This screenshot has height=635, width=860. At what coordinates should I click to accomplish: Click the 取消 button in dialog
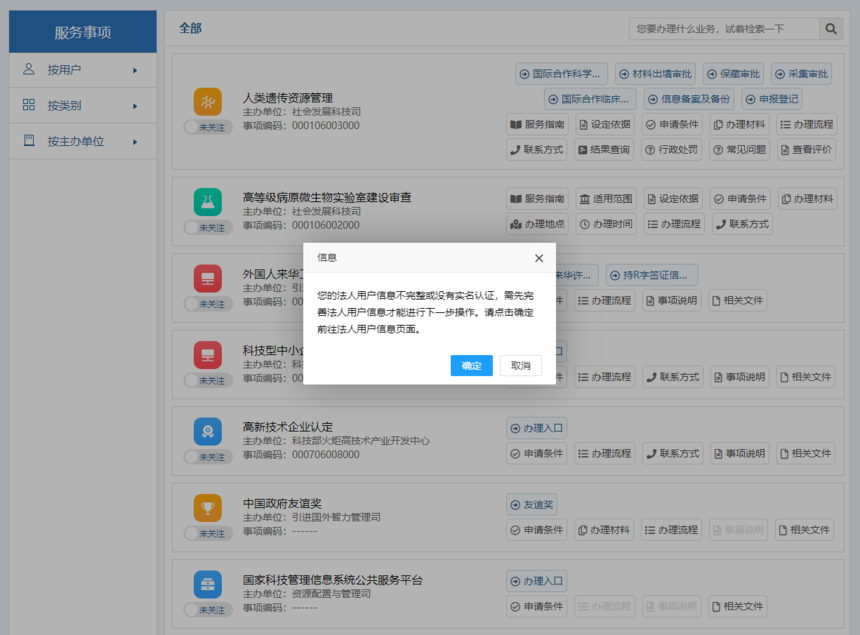point(521,366)
